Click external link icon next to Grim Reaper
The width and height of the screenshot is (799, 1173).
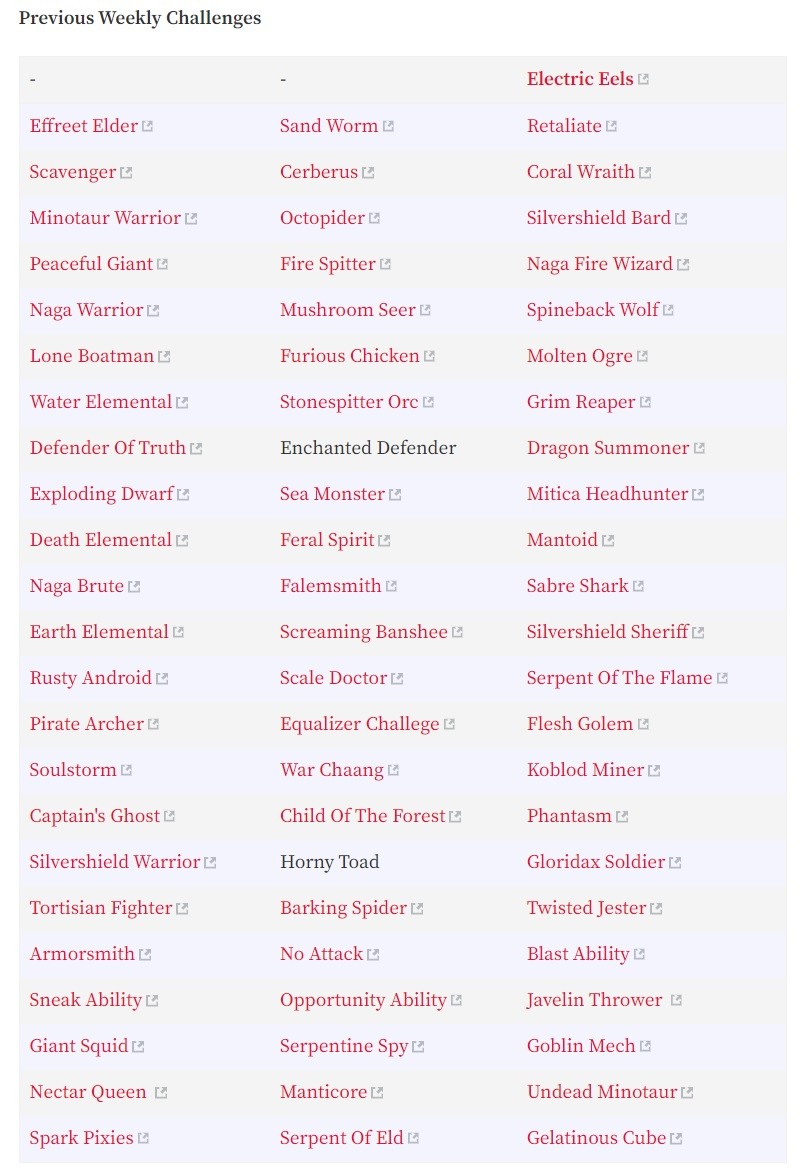coord(646,402)
